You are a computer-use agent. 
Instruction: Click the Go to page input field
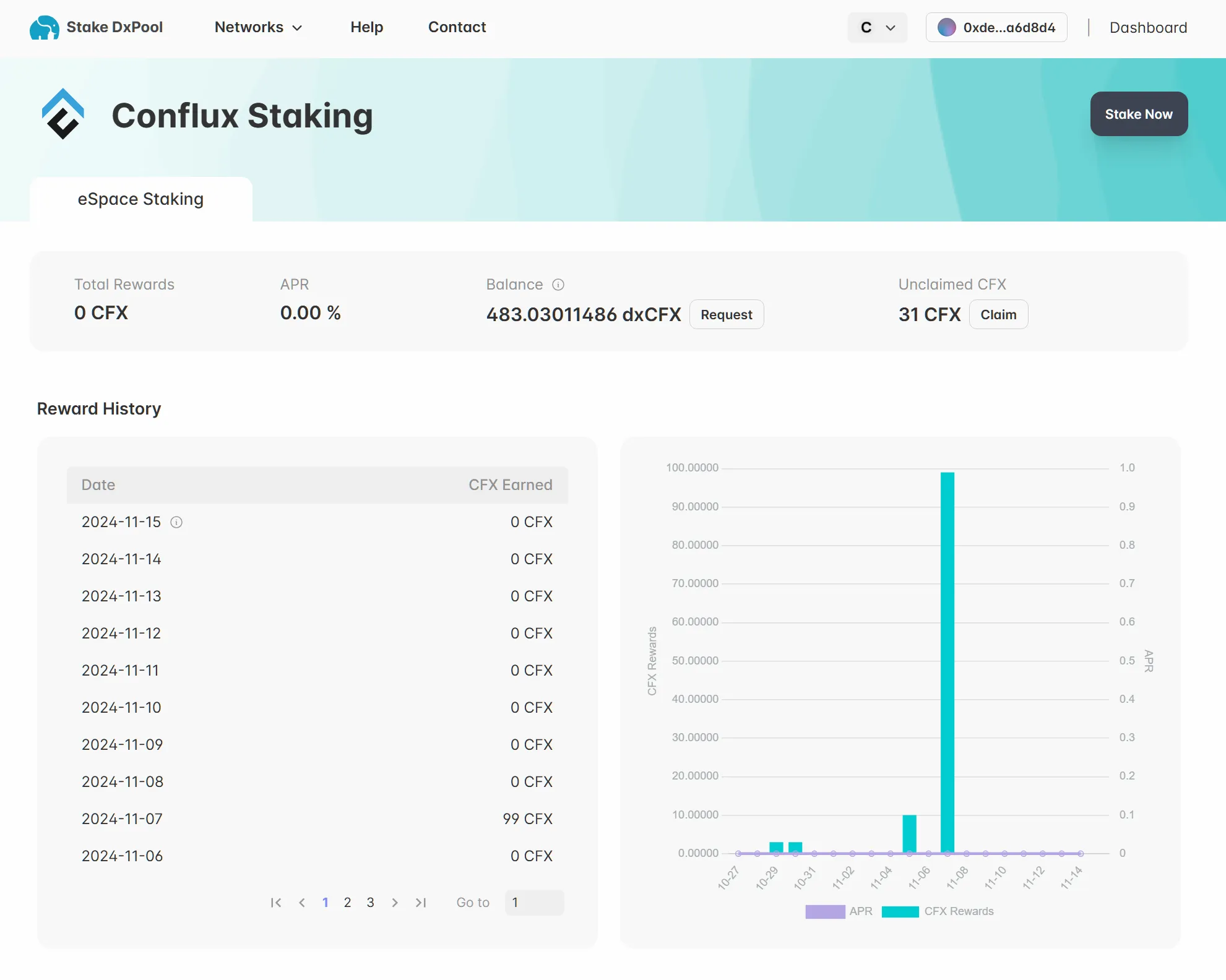click(x=534, y=903)
